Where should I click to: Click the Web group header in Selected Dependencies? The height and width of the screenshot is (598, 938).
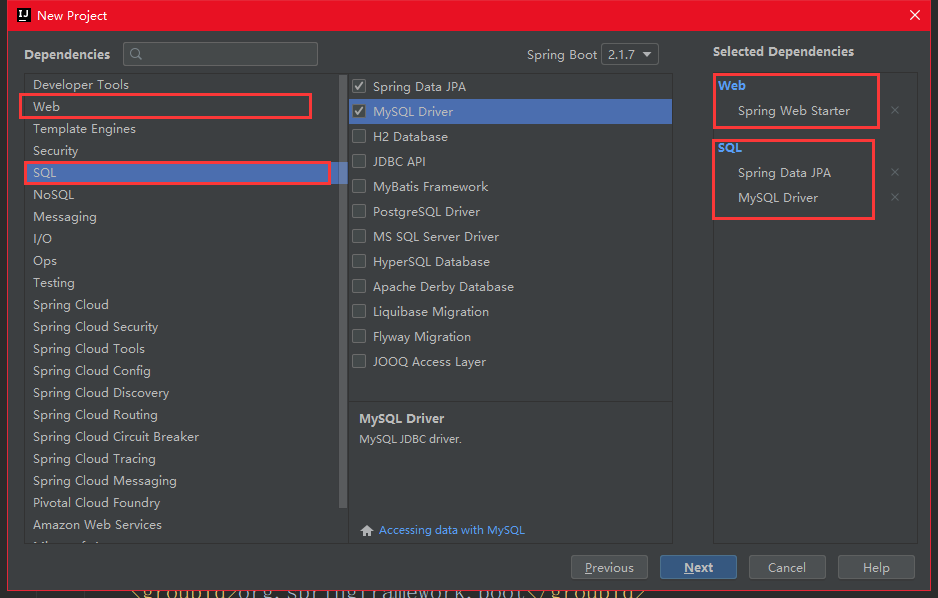[731, 86]
